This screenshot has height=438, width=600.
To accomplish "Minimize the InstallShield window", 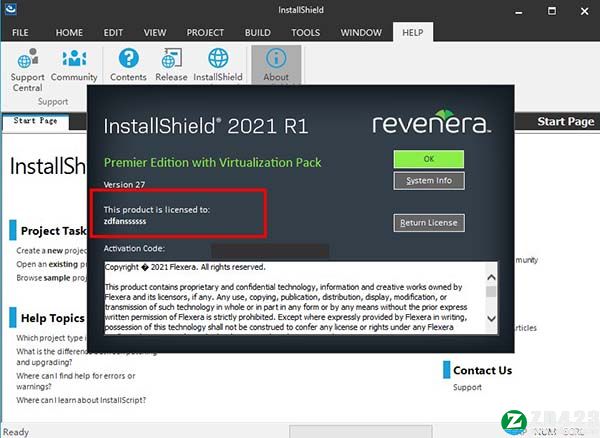I will click(518, 11).
